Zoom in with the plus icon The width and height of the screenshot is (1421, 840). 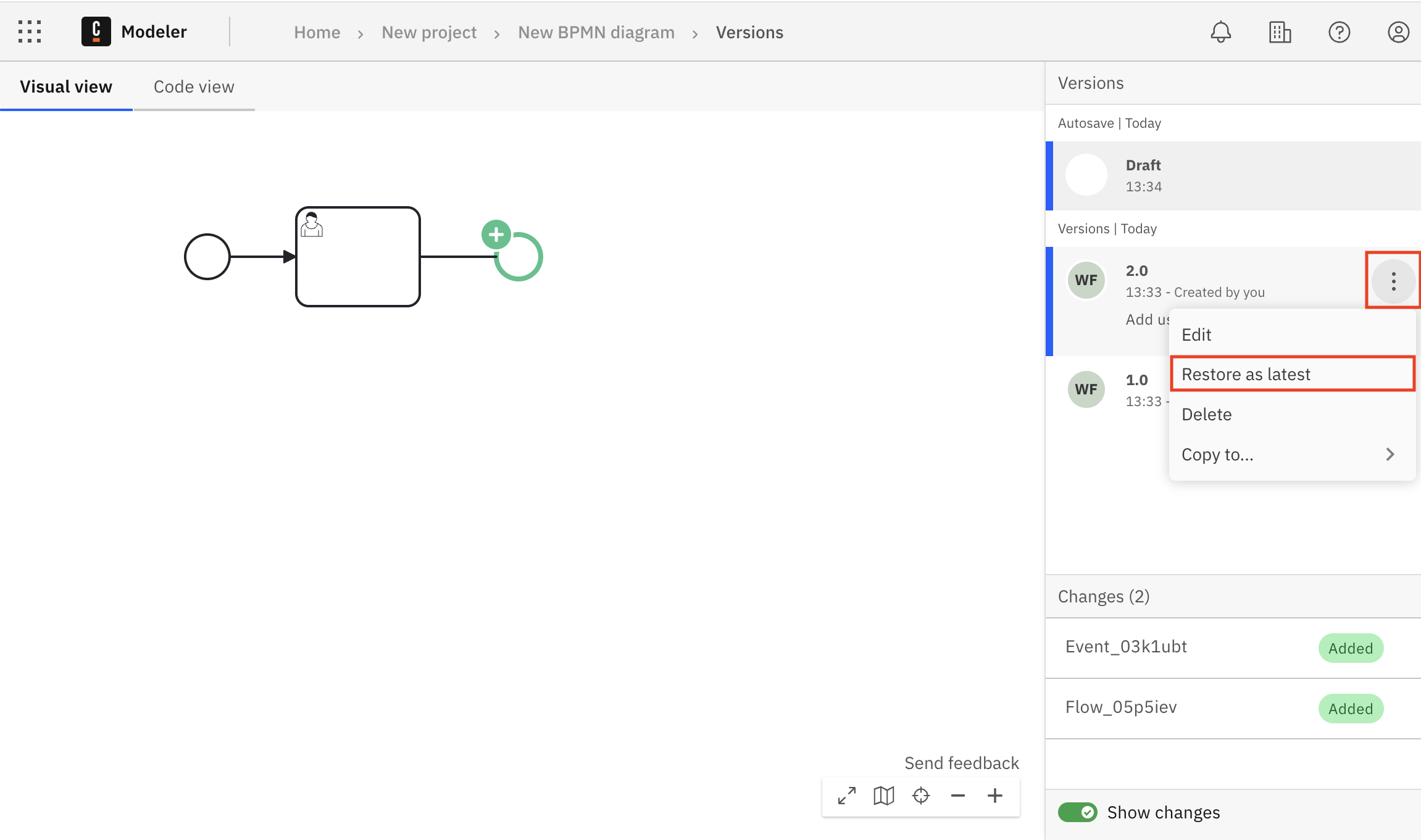click(995, 796)
